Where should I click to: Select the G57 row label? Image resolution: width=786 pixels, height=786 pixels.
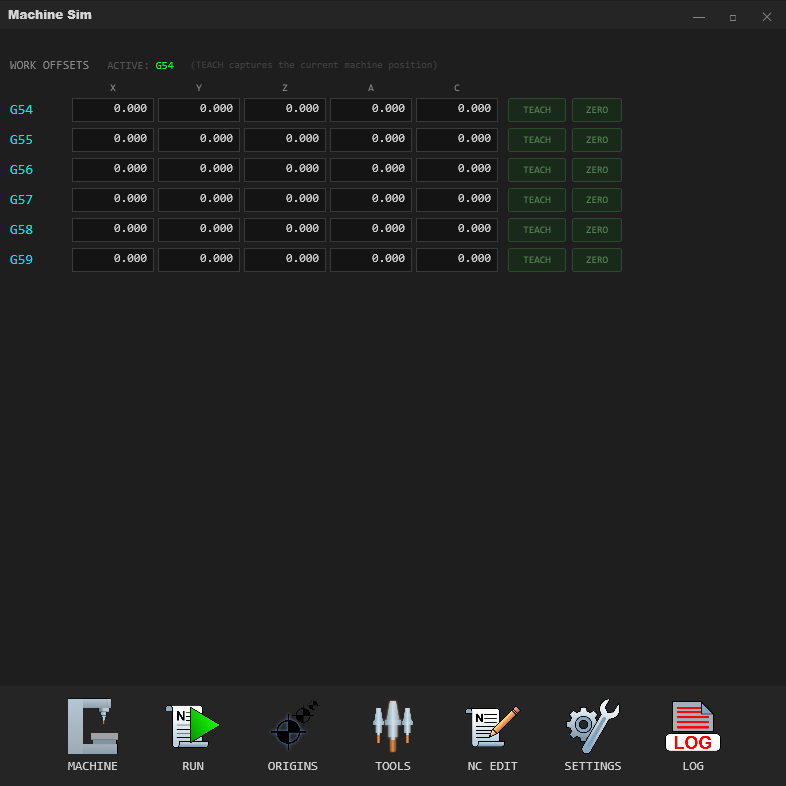point(21,200)
